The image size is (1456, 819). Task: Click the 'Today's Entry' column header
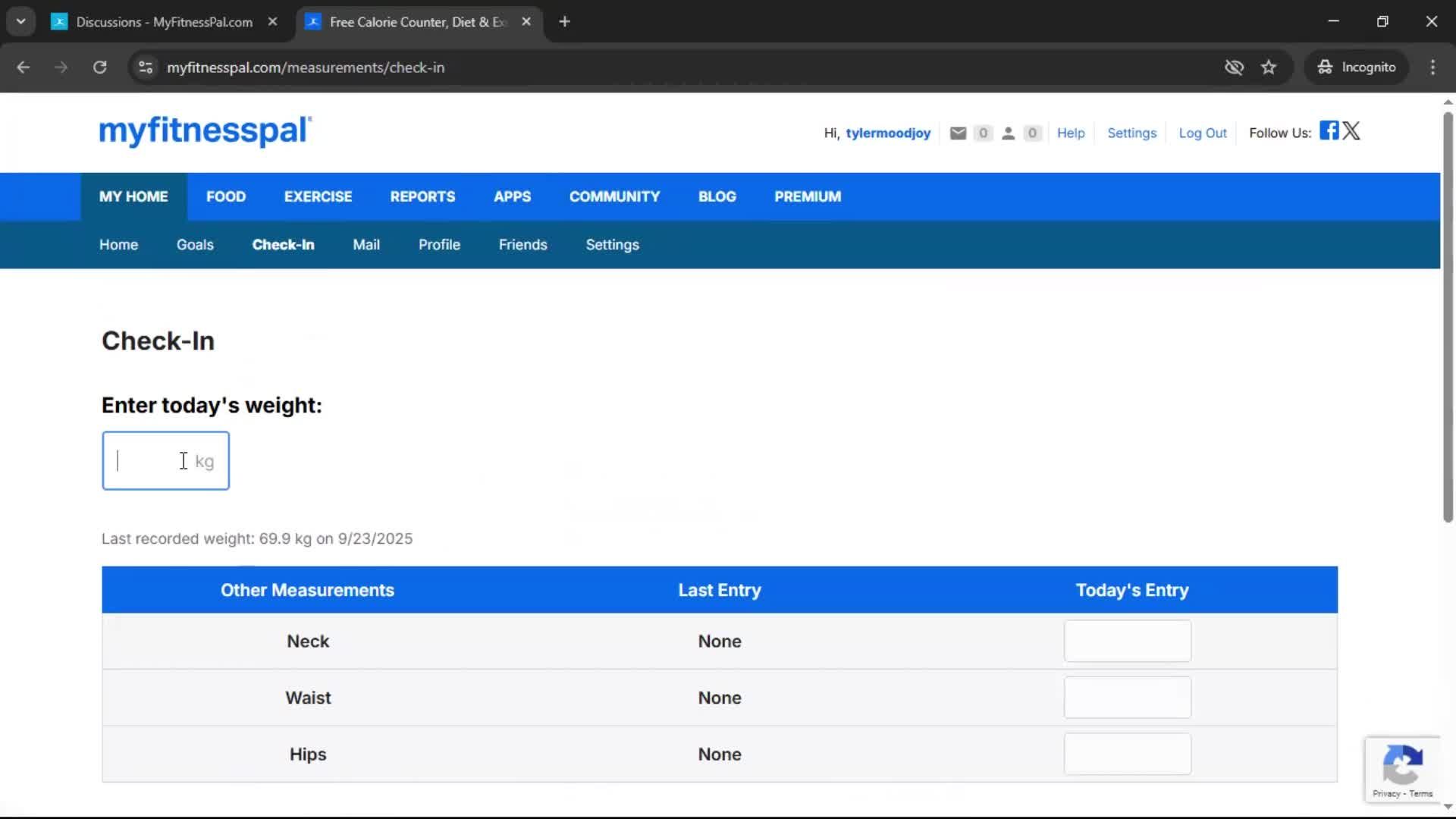1132,590
